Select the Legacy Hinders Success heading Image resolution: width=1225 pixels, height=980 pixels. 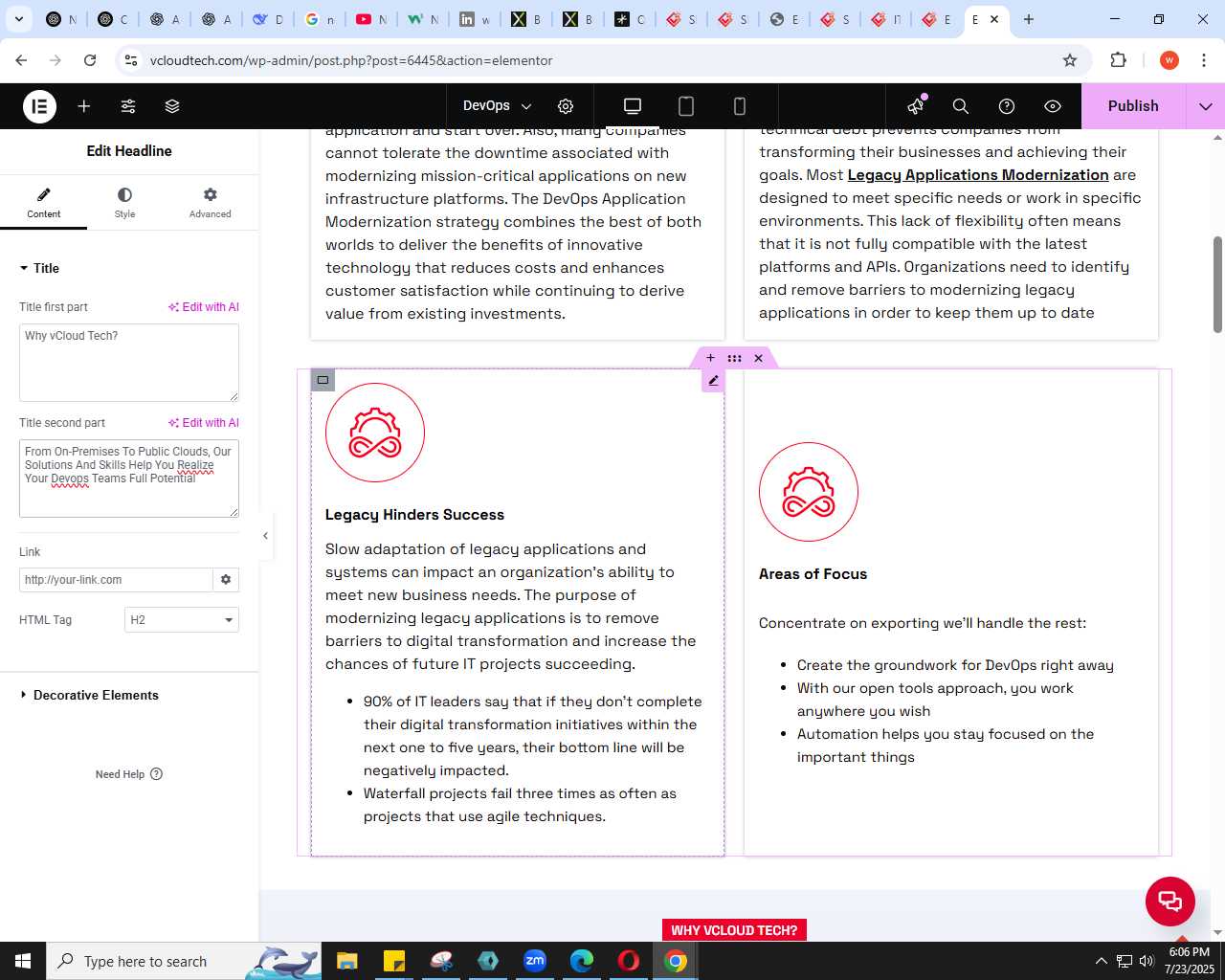click(x=414, y=515)
